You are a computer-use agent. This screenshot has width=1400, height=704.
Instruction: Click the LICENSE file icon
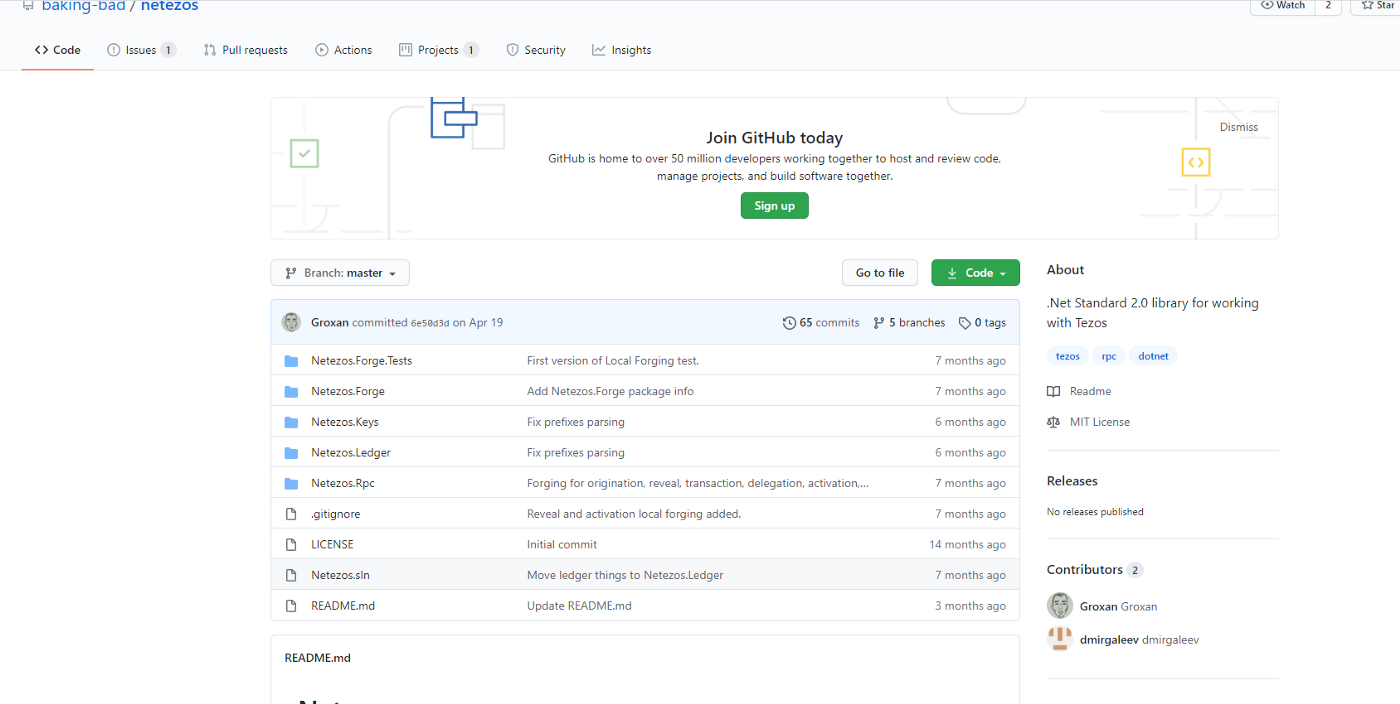[291, 545]
